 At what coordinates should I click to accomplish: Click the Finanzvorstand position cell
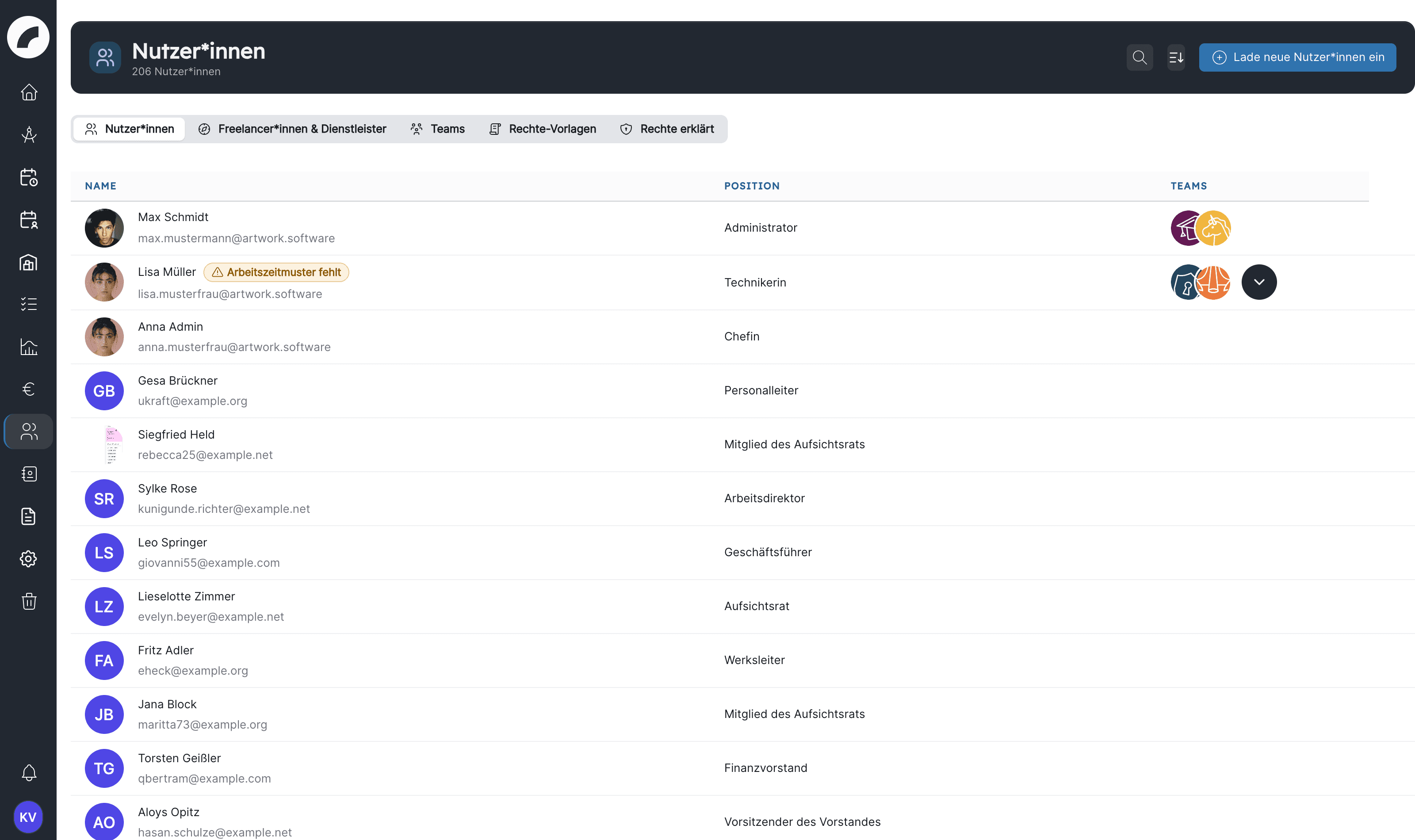point(766,768)
